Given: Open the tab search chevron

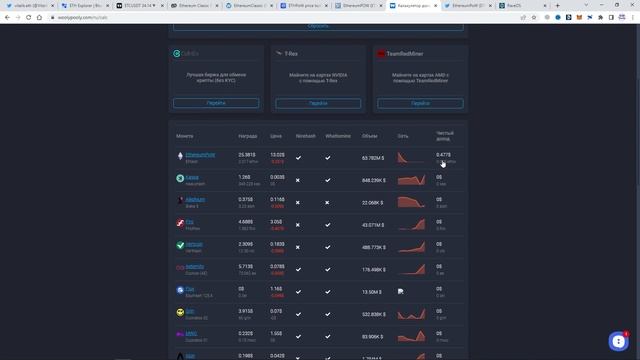Looking at the screenshot, I should pos(587,5).
